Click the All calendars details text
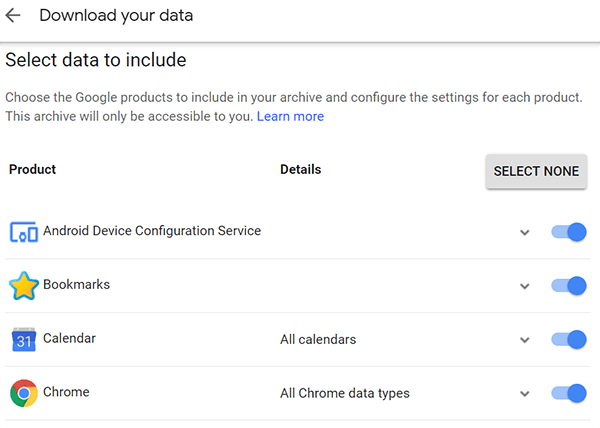 tap(318, 340)
